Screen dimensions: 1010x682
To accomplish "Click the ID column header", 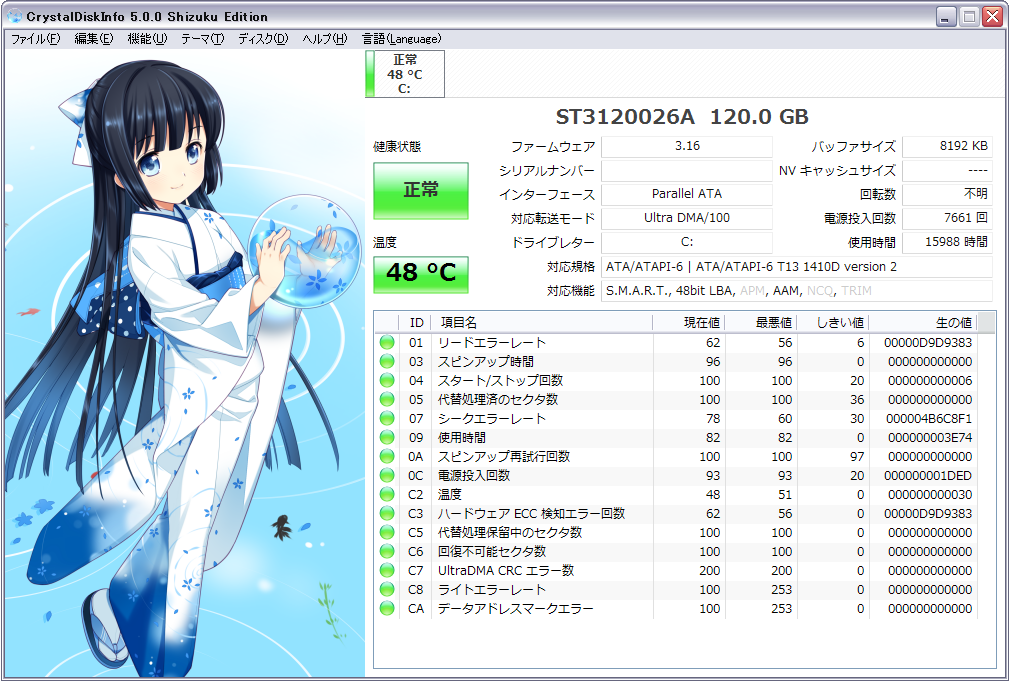I will tap(416, 323).
